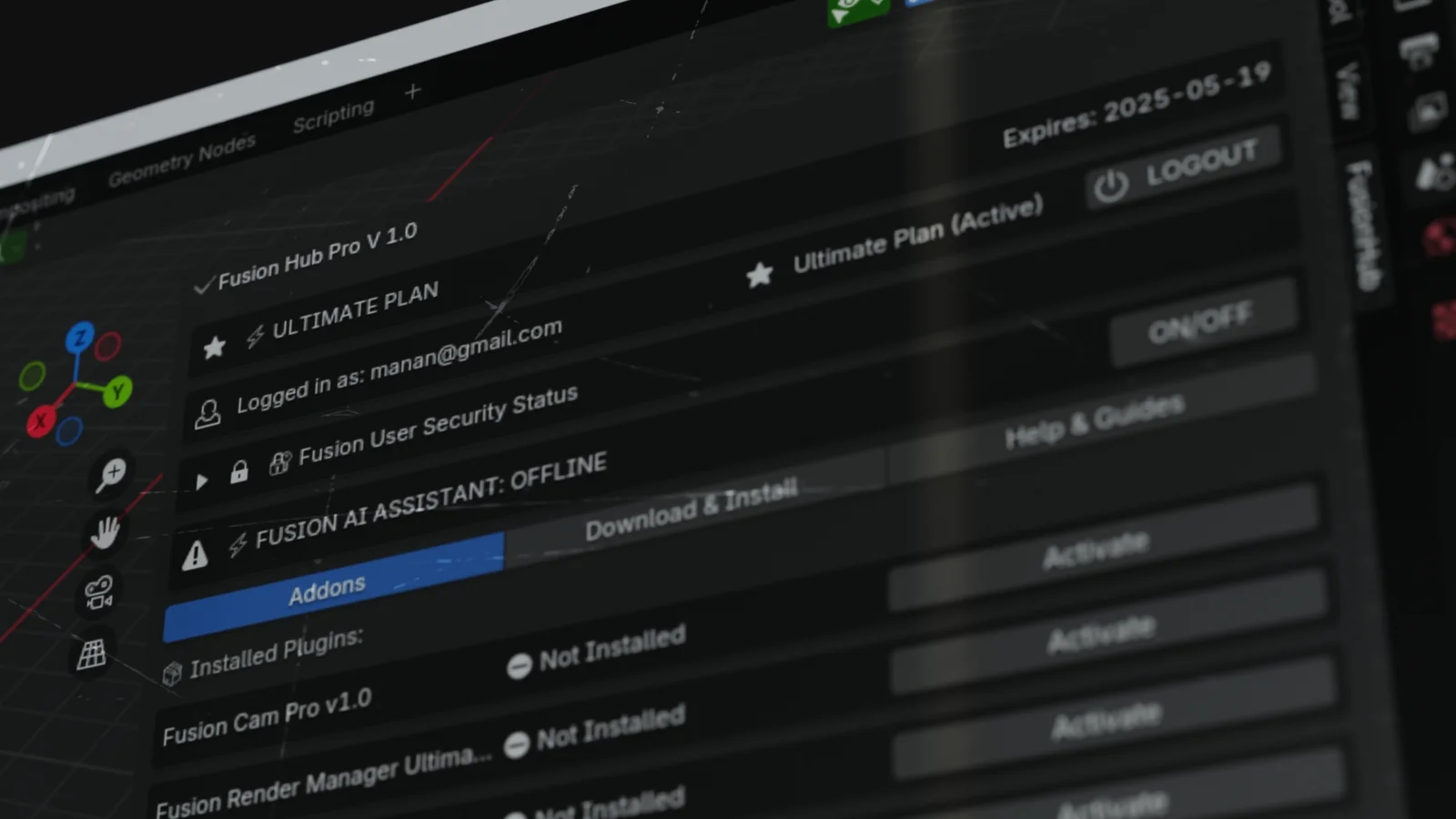The width and height of the screenshot is (1456, 819).
Task: Click the X axis on the navigation gizmo
Action: point(39,422)
